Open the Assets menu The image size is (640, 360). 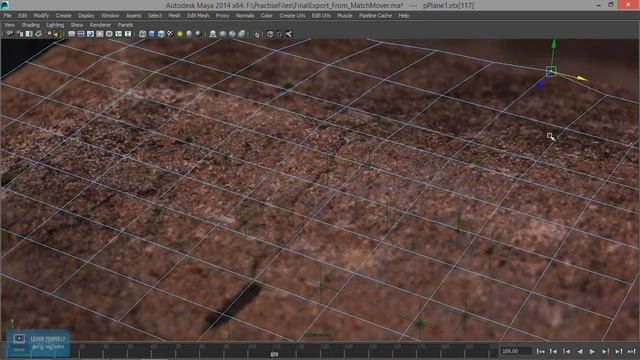pyautogui.click(x=133, y=16)
